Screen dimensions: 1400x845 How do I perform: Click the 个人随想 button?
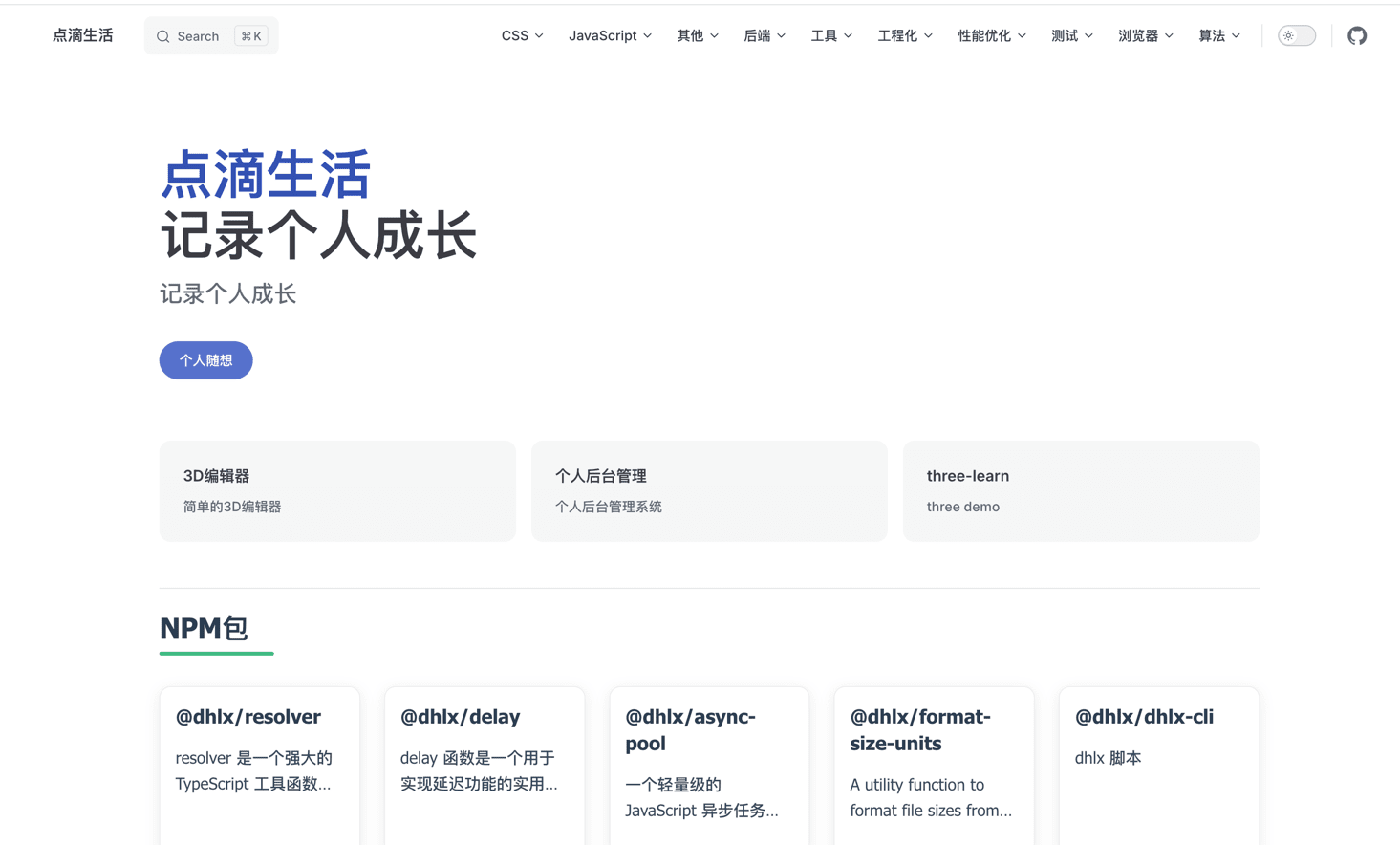[x=205, y=360]
